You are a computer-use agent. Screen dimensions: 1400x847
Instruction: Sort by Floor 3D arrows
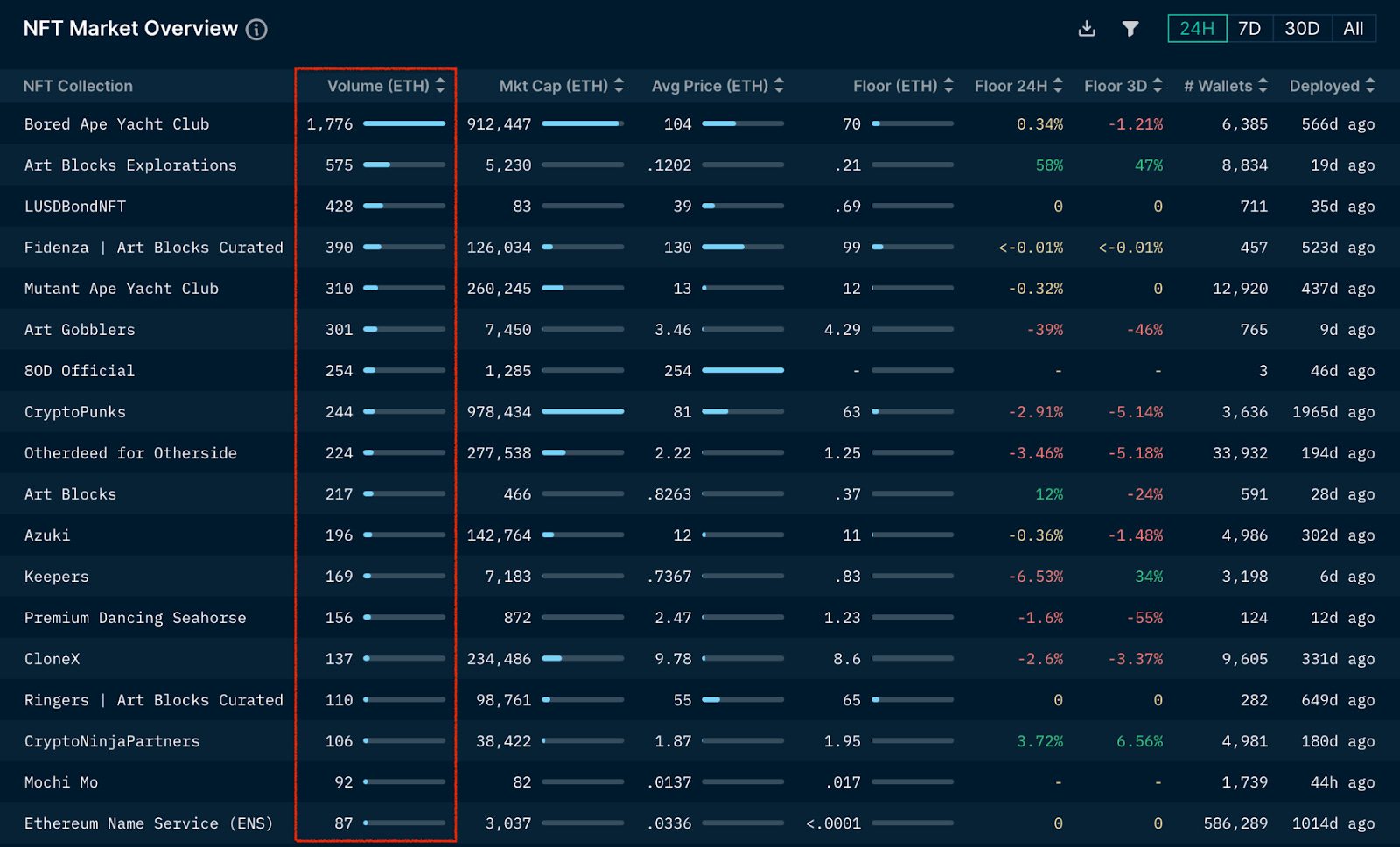tap(1158, 86)
